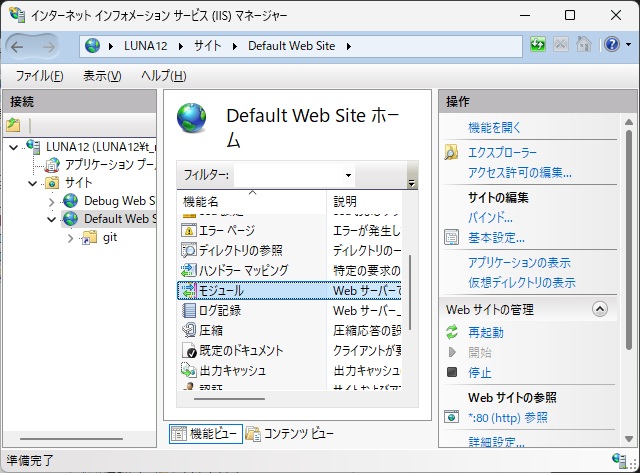
Task: Select the モジュール feature icon
Action: pyautogui.click(x=189, y=291)
